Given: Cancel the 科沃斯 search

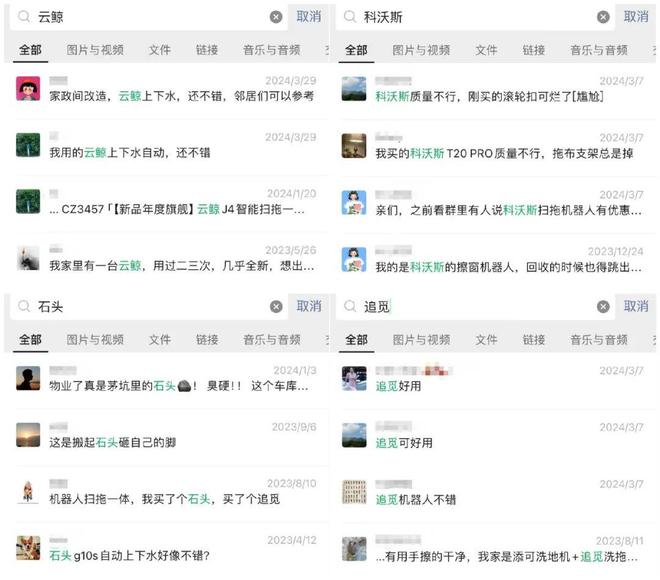Looking at the screenshot, I should pyautogui.click(x=636, y=17).
